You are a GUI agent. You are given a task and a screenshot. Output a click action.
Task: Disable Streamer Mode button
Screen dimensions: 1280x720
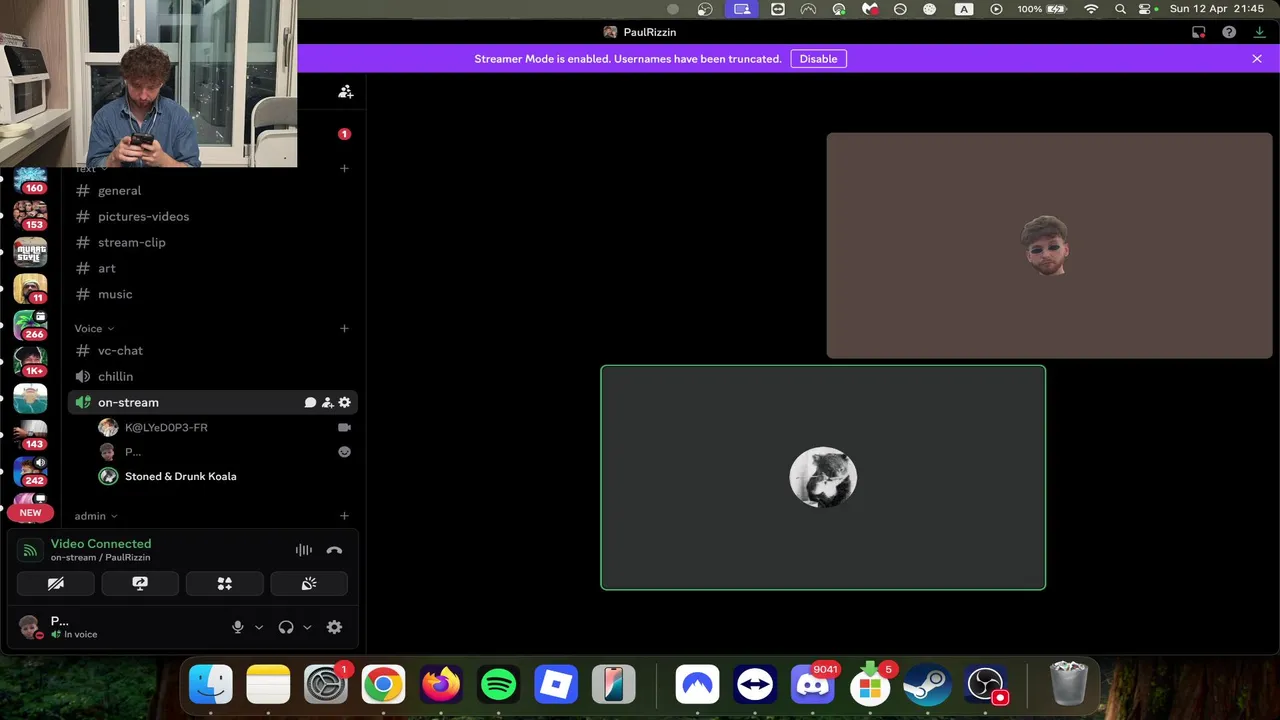click(818, 59)
